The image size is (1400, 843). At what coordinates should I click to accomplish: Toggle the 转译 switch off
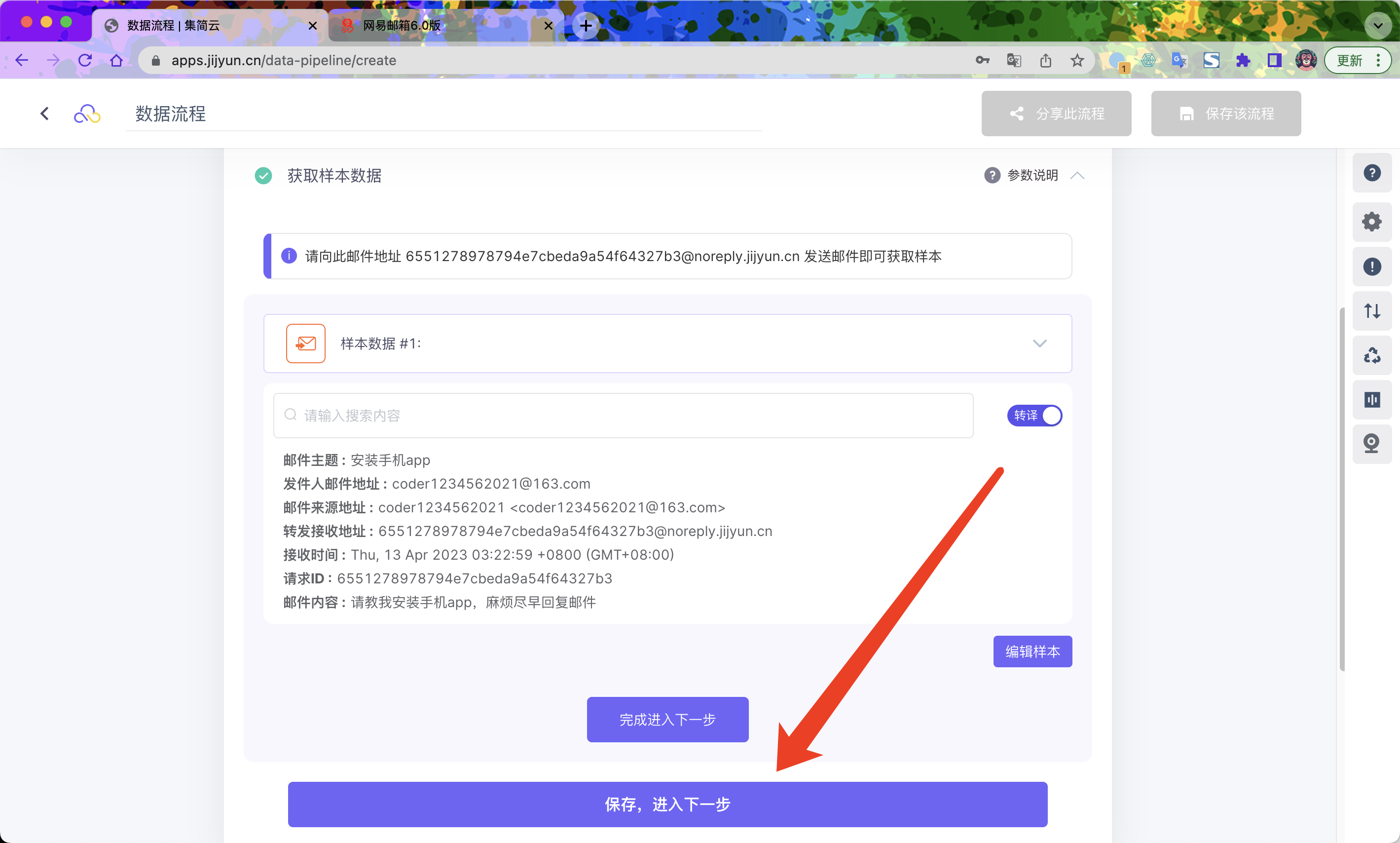(1034, 415)
